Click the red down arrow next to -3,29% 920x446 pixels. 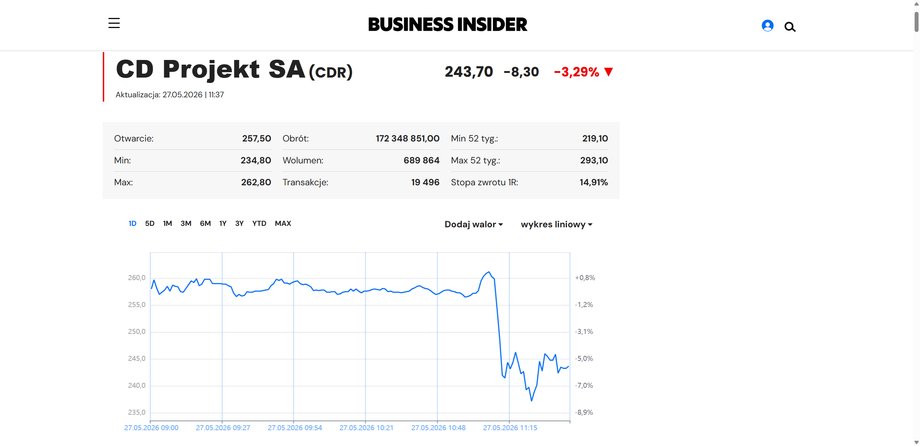coord(608,72)
